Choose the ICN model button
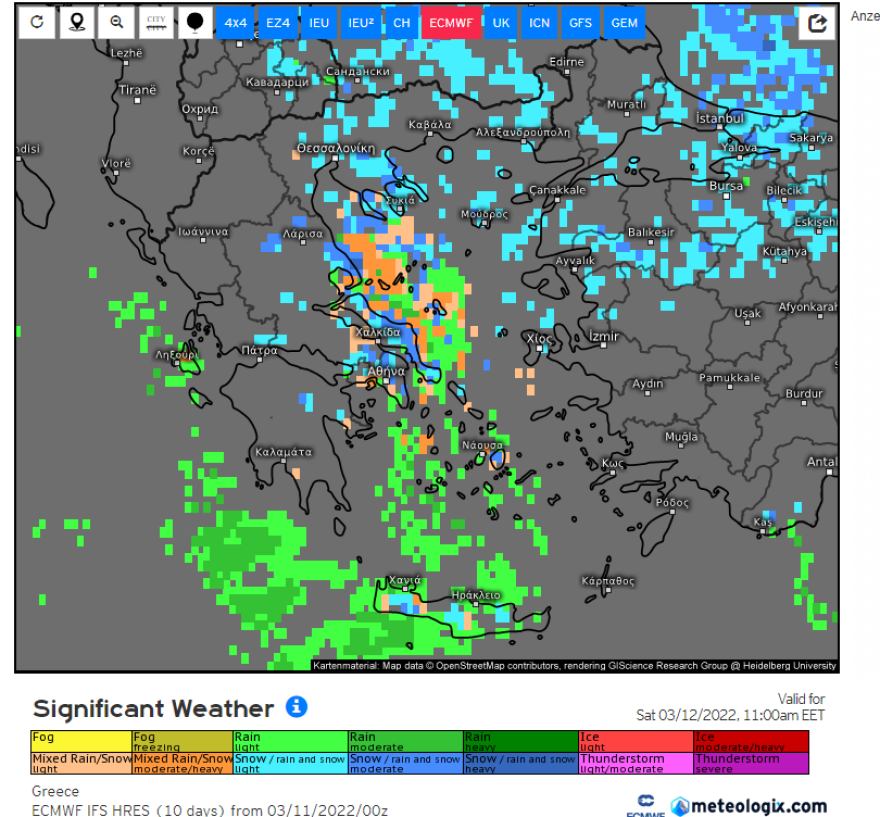Screen dimensions: 880x817 click(x=539, y=23)
